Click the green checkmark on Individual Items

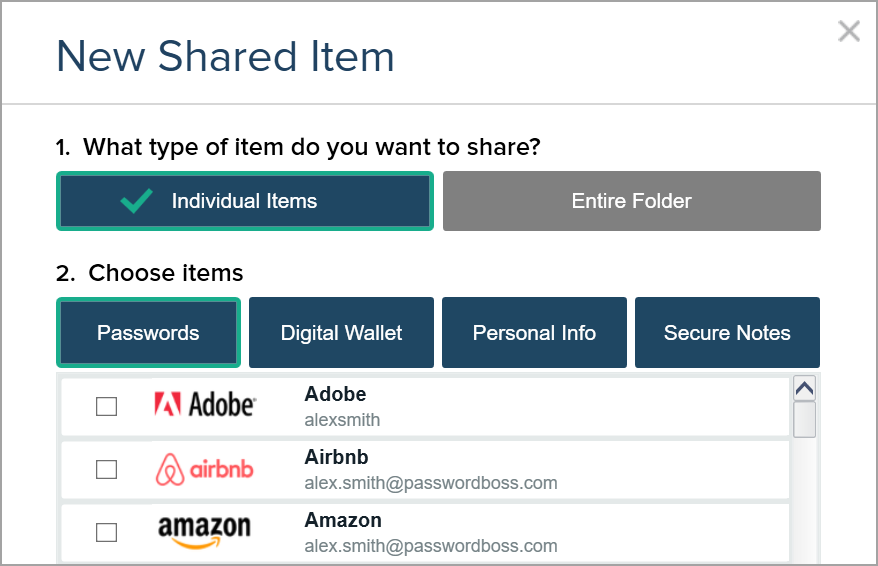pos(136,201)
